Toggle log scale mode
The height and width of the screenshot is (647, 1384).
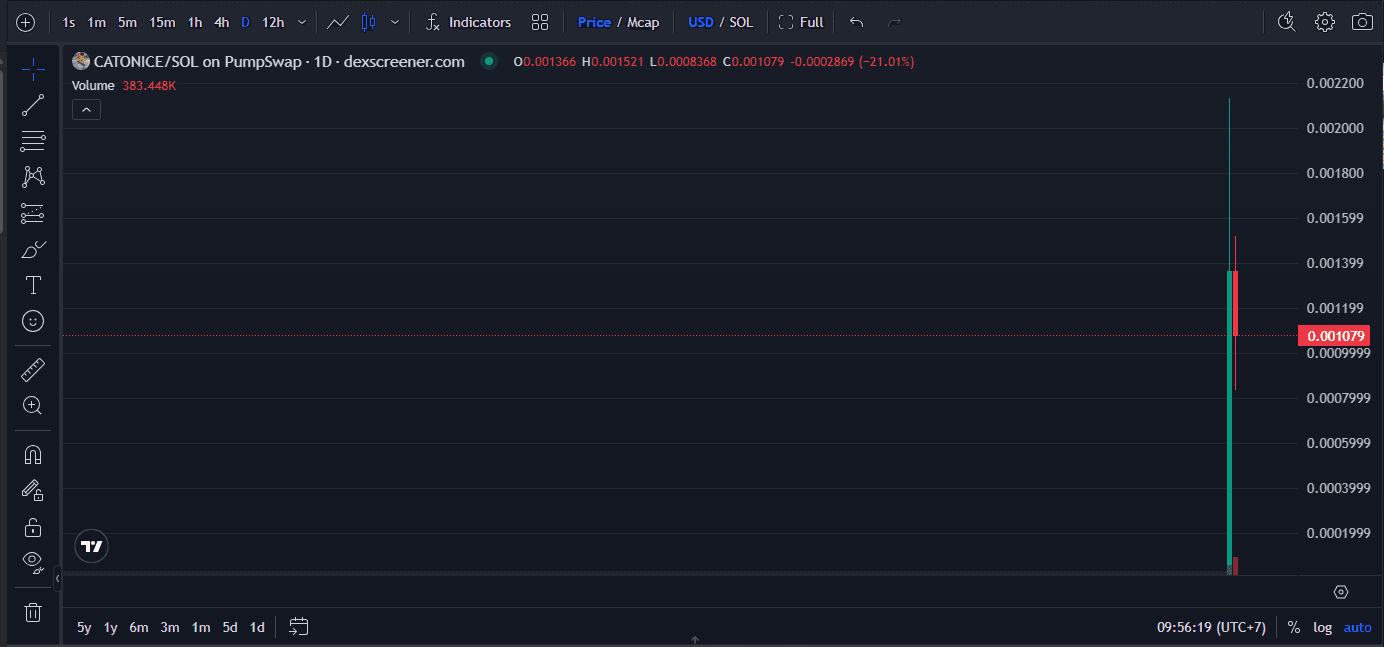pos(1322,627)
